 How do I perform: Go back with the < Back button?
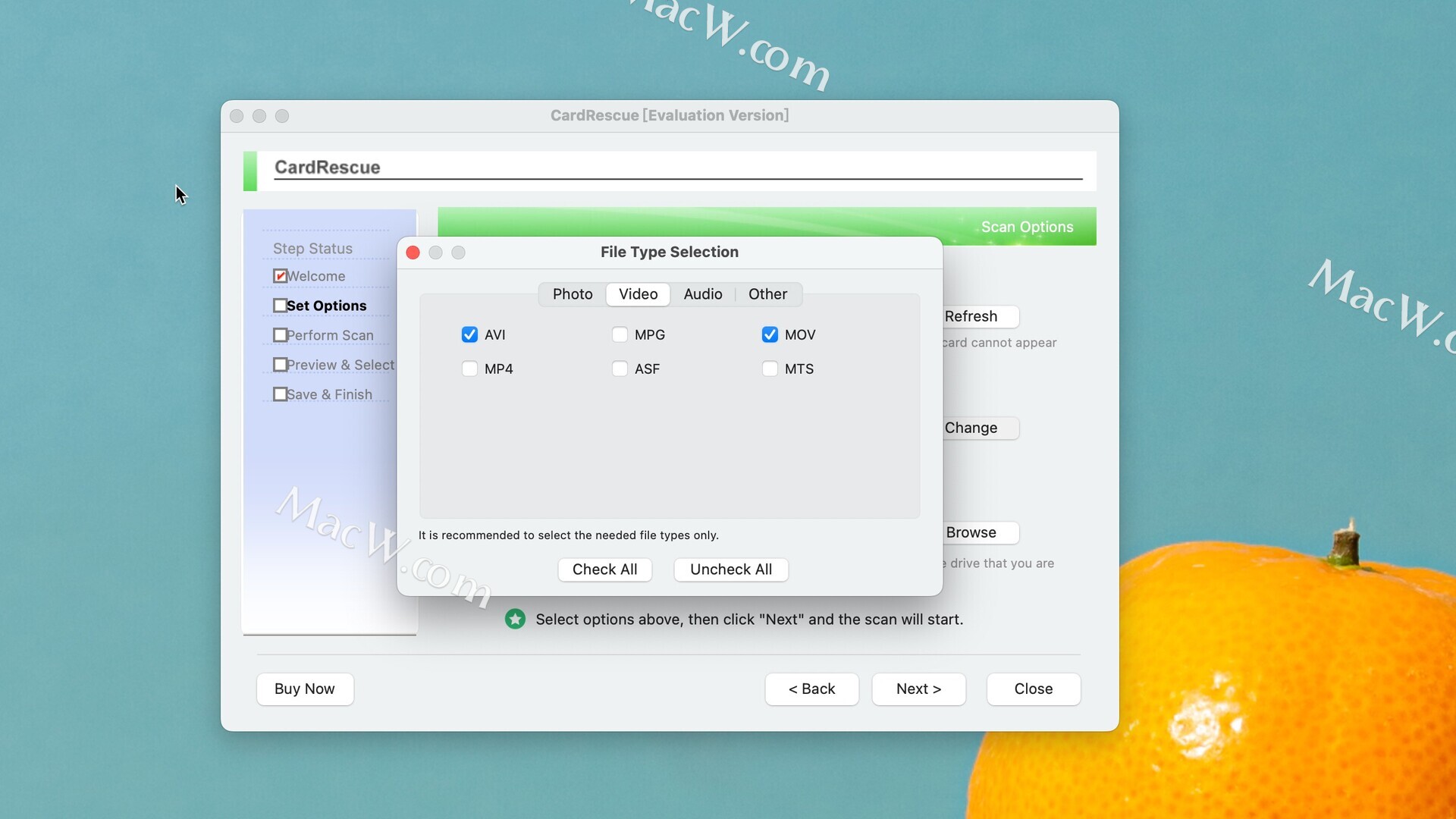[811, 689]
